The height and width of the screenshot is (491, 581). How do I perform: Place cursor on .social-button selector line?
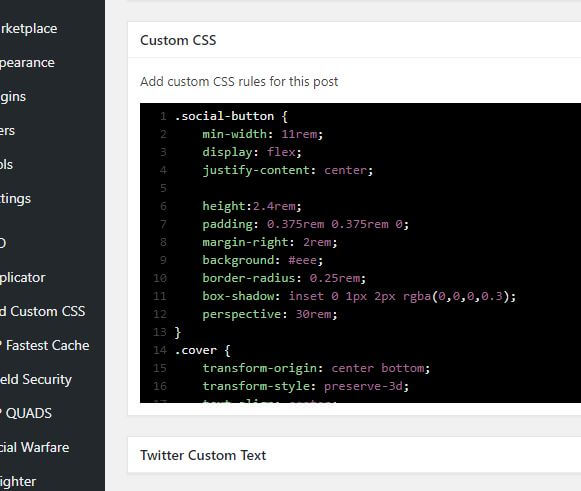[x=231, y=116]
